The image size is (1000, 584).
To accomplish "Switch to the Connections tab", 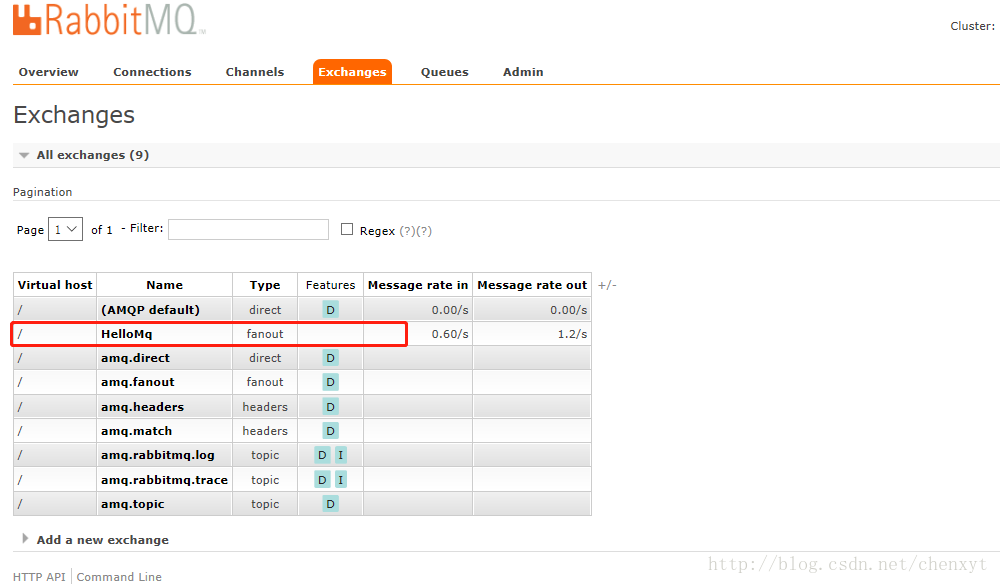I will pos(152,72).
